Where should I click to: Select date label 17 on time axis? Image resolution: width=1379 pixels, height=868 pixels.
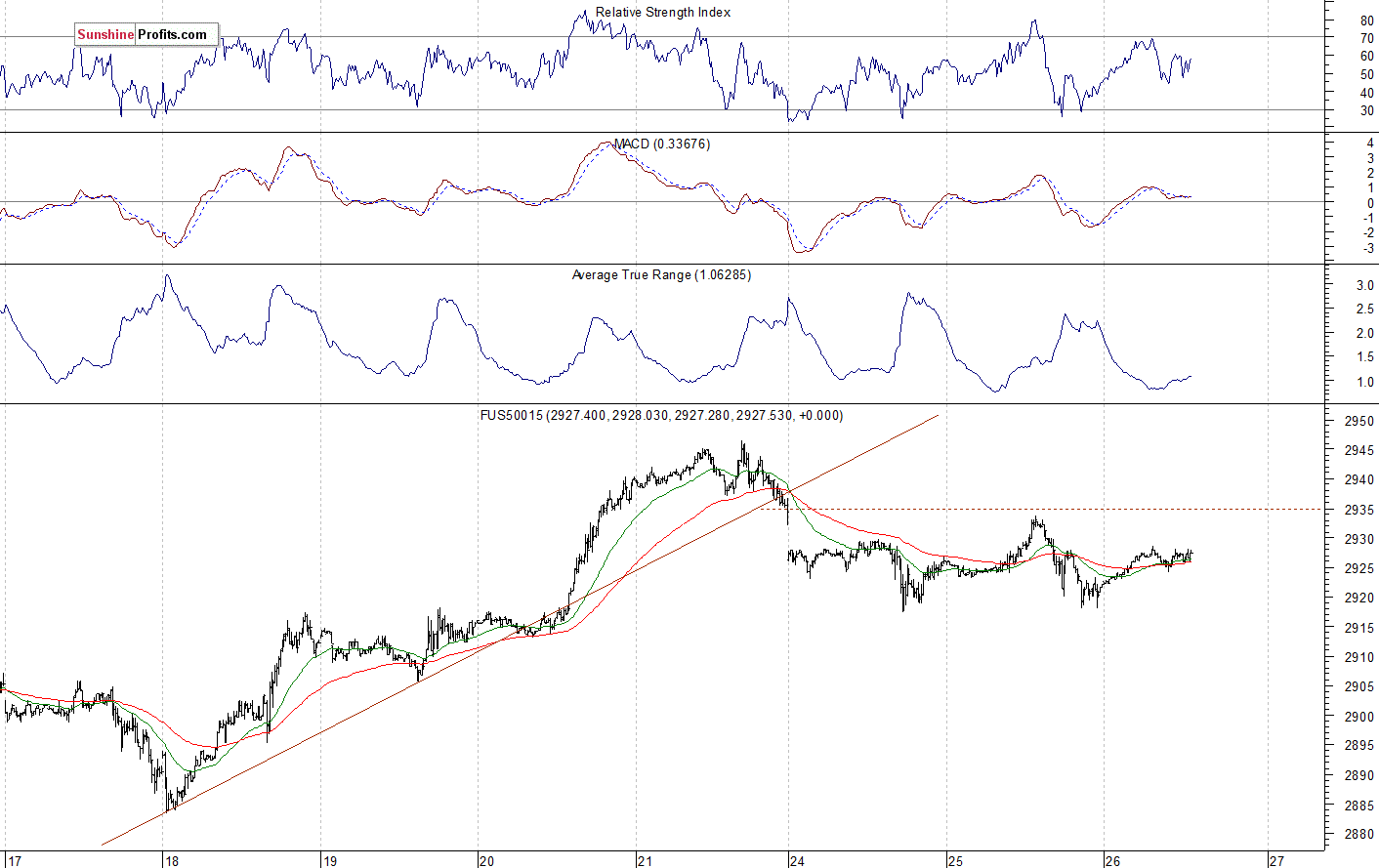tap(13, 861)
